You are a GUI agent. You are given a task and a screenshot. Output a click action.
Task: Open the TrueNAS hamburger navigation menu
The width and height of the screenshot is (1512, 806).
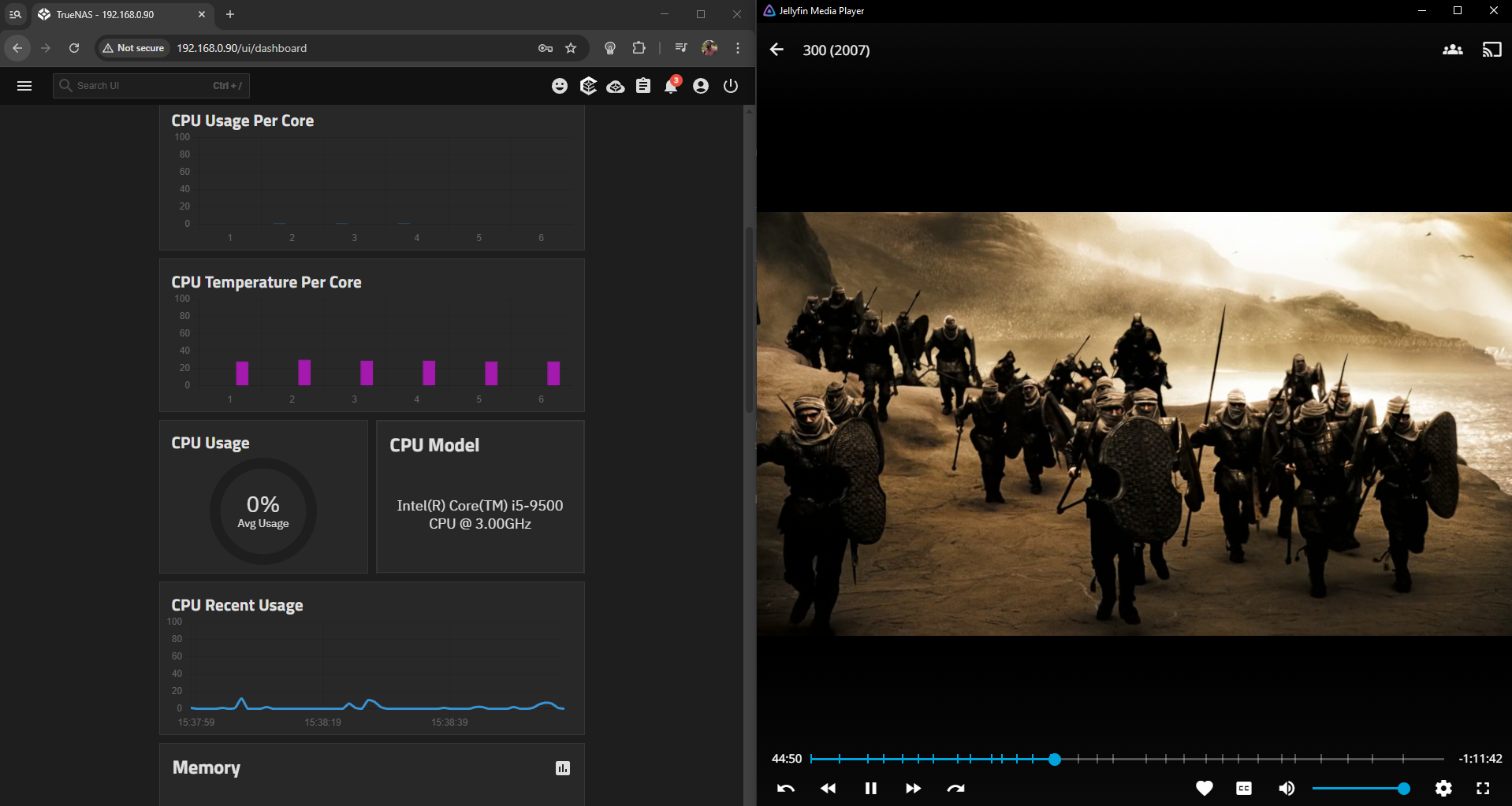[24, 86]
